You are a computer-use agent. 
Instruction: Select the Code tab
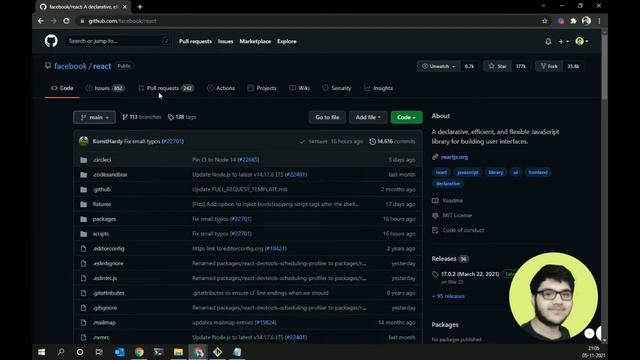[62, 88]
